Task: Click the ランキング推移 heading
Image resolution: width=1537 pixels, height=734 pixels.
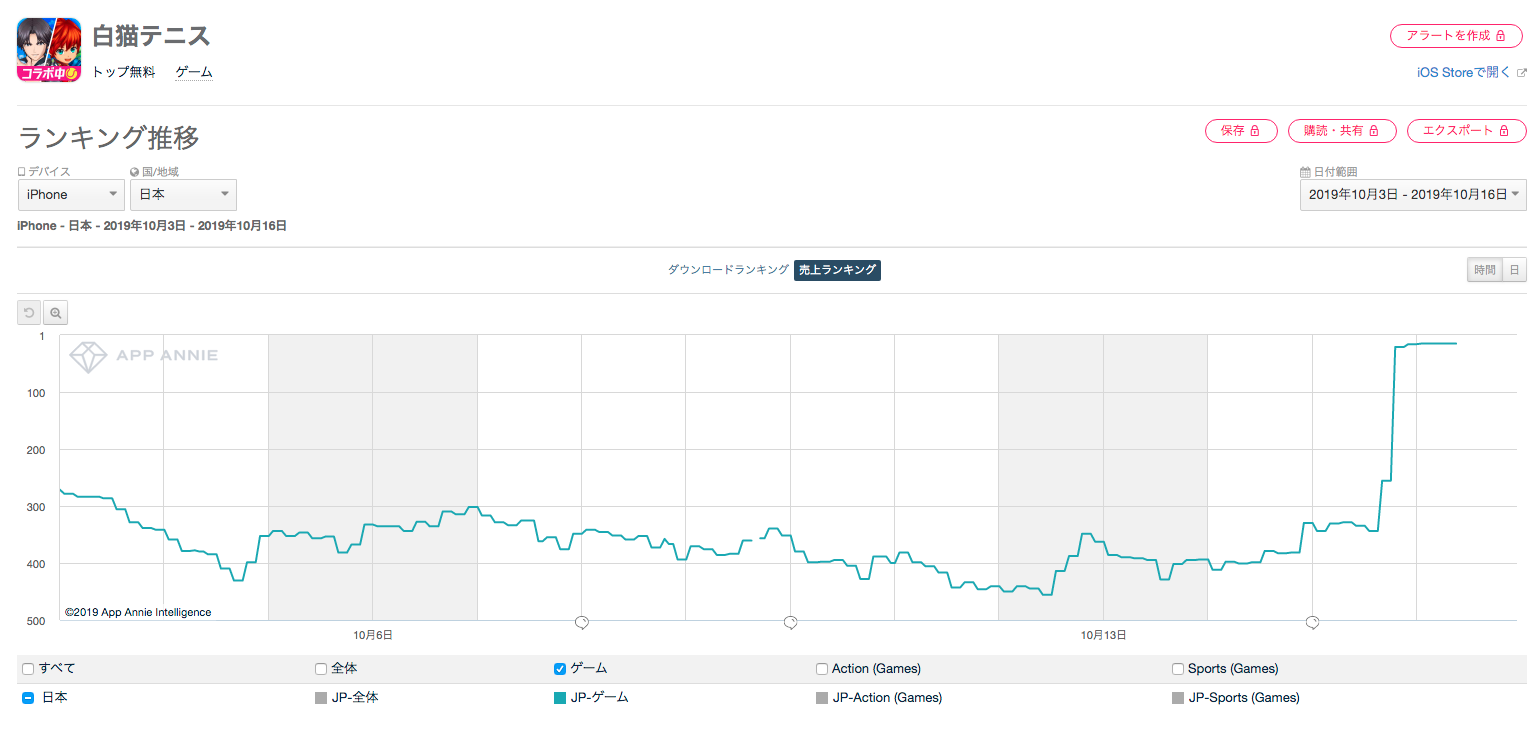Action: pos(109,137)
